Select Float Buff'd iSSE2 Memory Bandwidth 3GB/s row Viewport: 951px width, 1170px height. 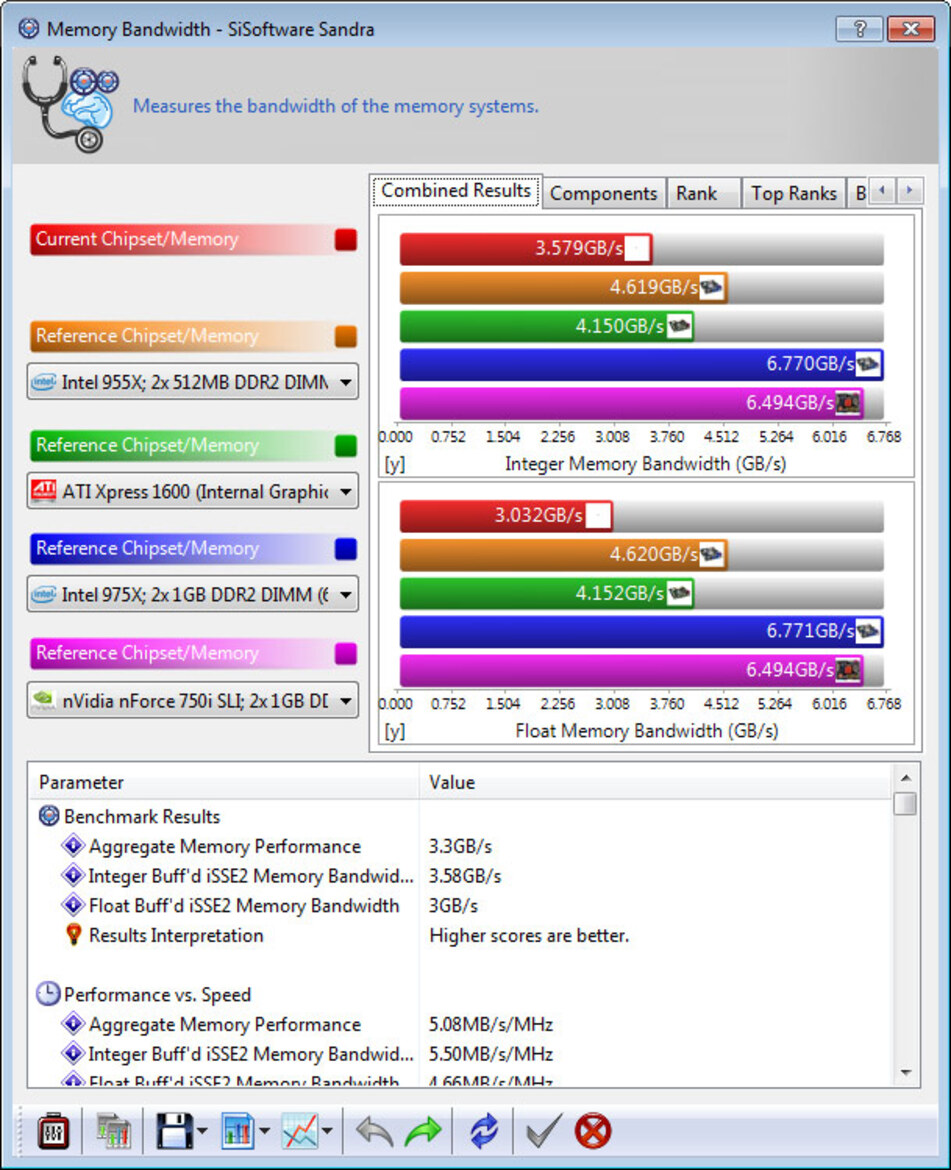(459, 905)
